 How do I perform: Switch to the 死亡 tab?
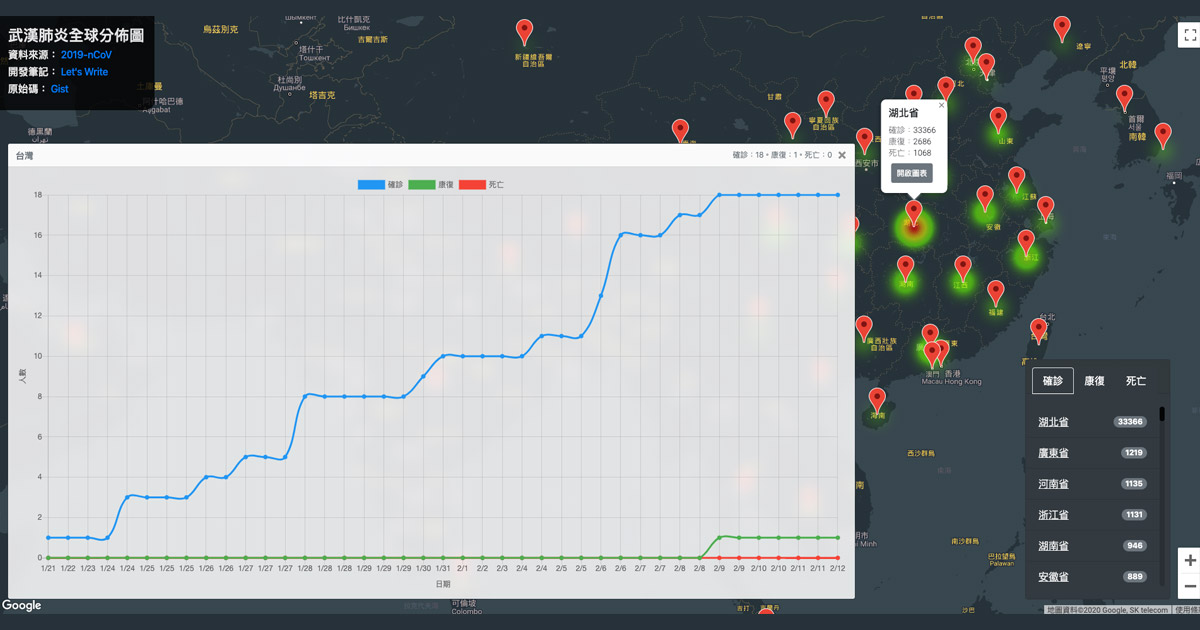[1136, 381]
